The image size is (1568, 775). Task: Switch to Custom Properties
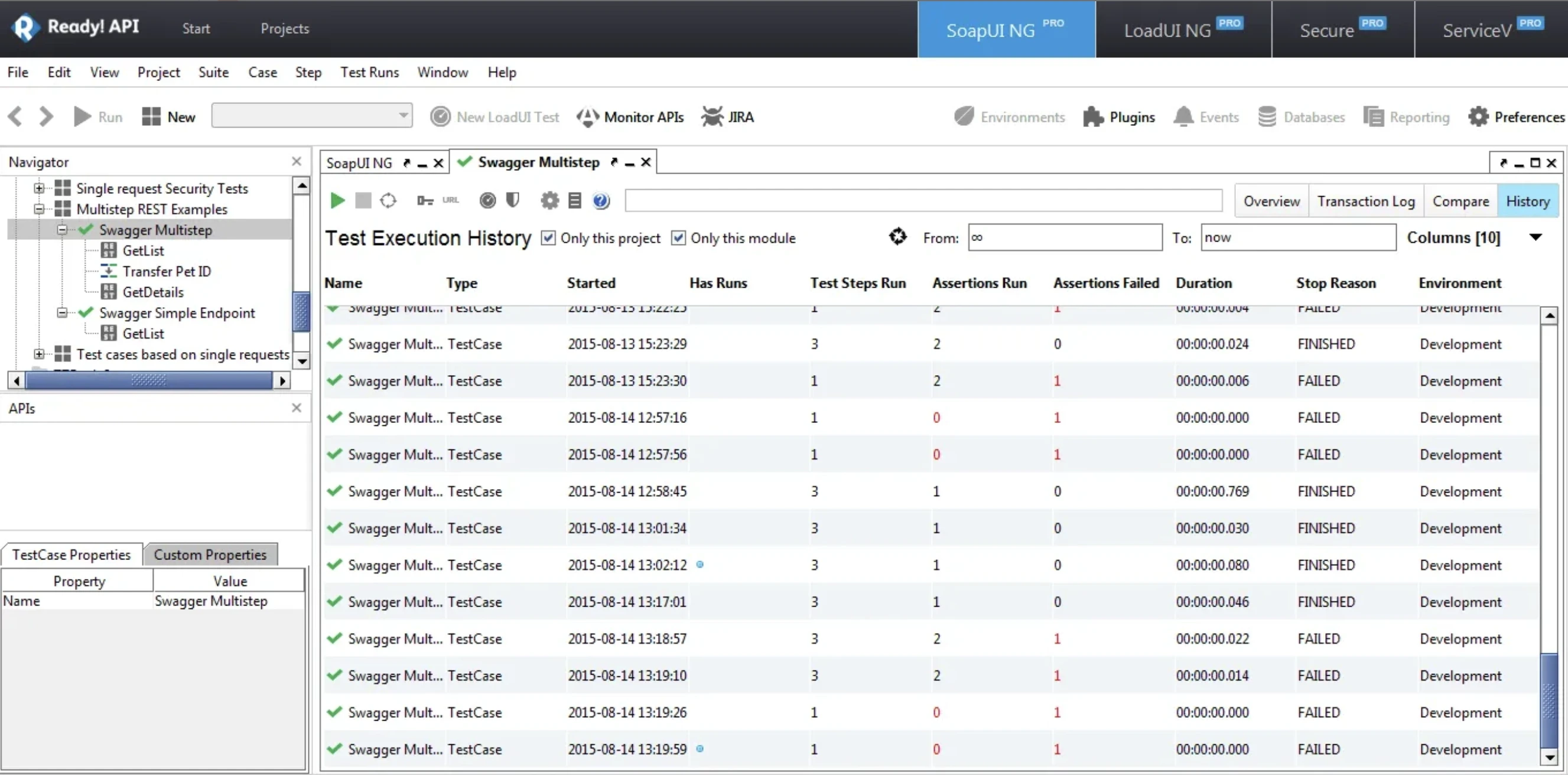tap(210, 554)
